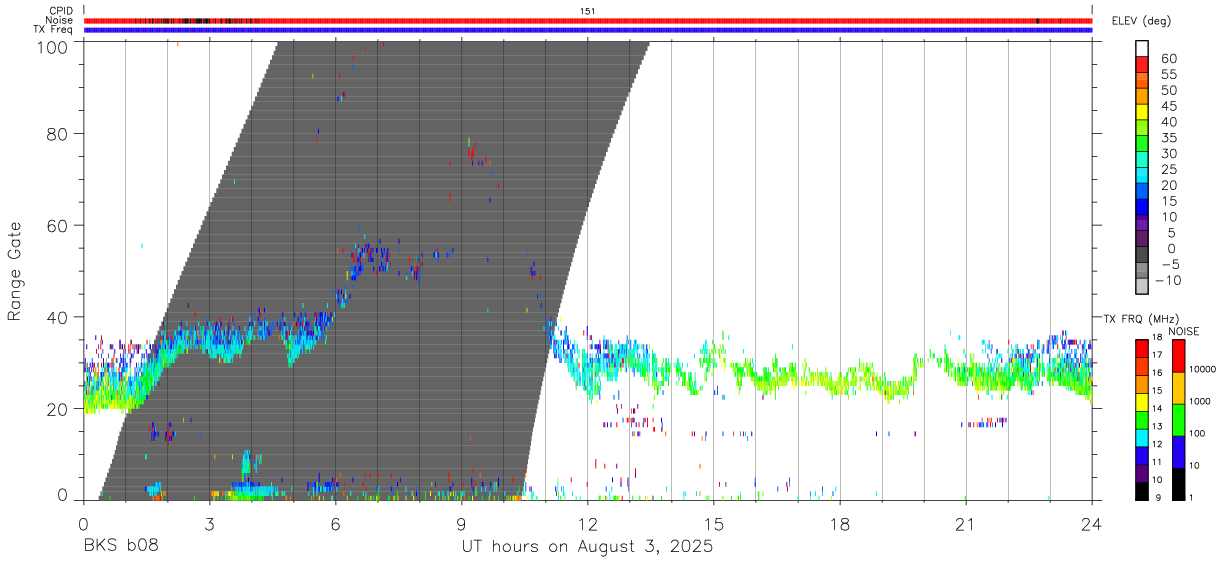The image size is (1228, 567).
Task: Click the x-axis tick label 18
Action: pyautogui.click(x=840, y=524)
